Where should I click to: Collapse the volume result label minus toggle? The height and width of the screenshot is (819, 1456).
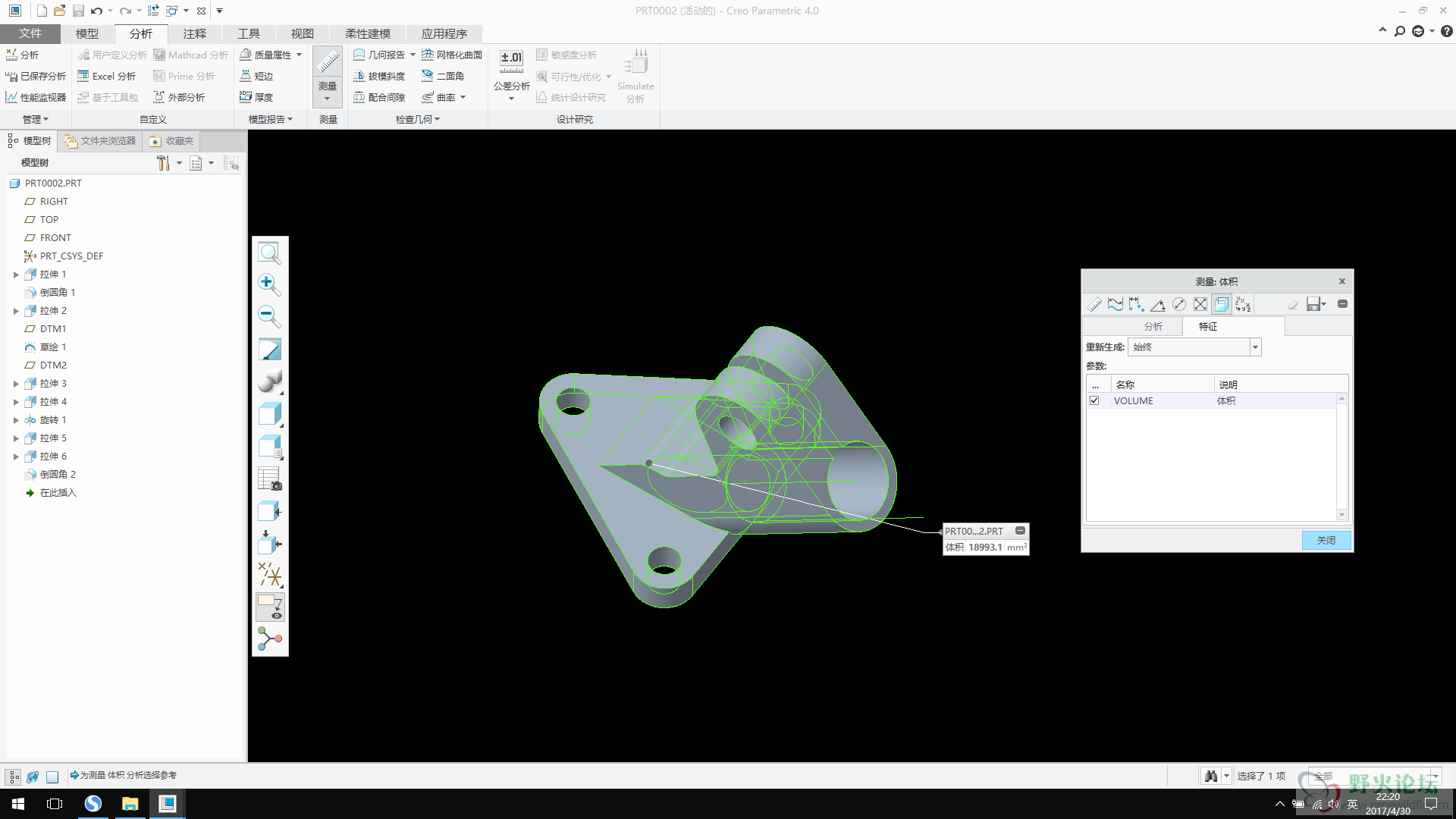click(x=1021, y=531)
